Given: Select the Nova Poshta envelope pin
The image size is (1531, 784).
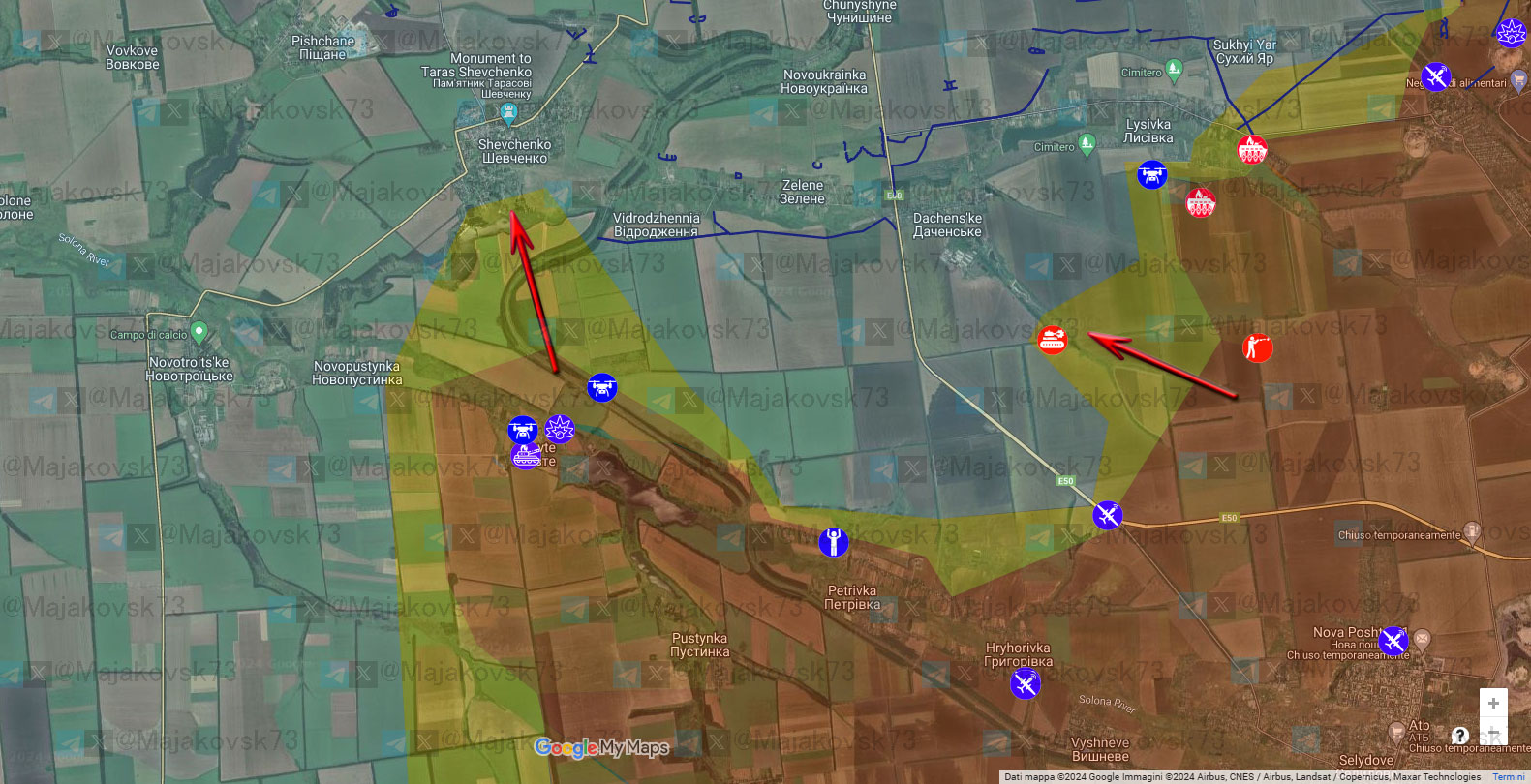Looking at the screenshot, I should [1422, 639].
